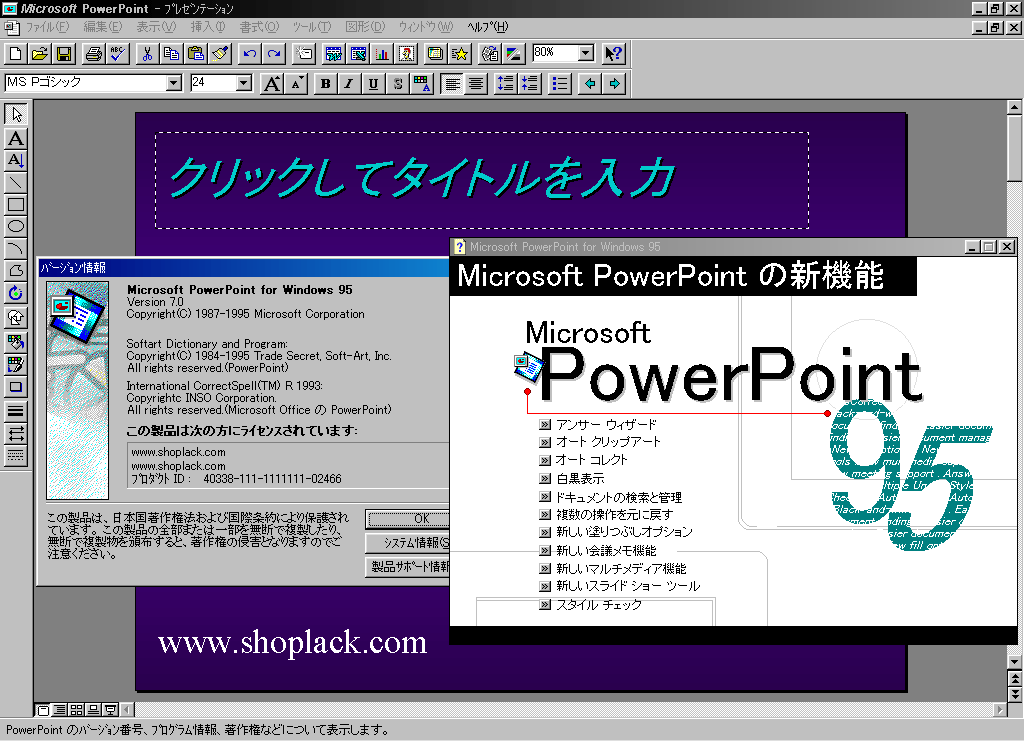Save using the floppy disk icon
The height and width of the screenshot is (741, 1024).
(64, 54)
